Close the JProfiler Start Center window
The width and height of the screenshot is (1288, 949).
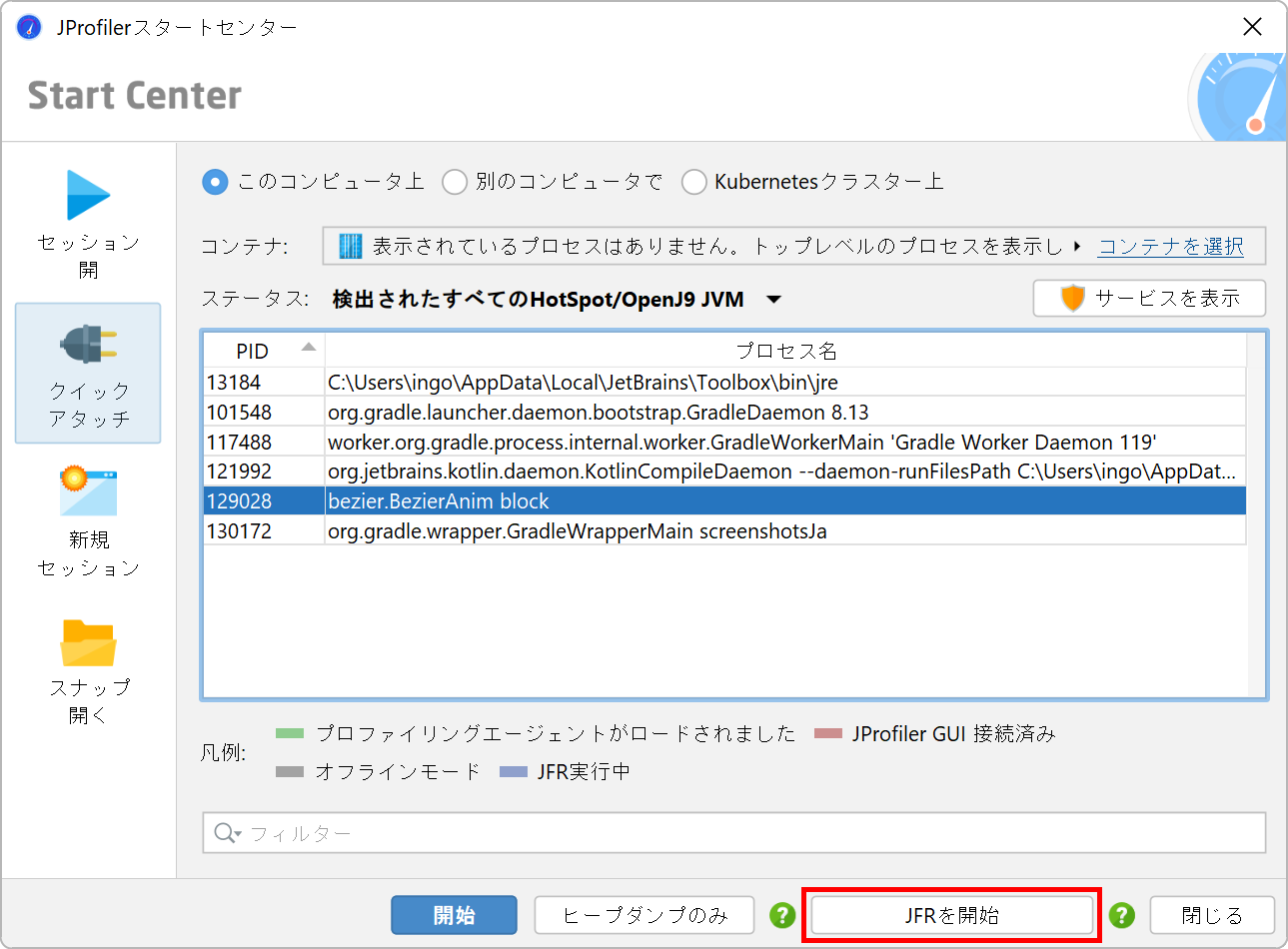tap(1252, 27)
